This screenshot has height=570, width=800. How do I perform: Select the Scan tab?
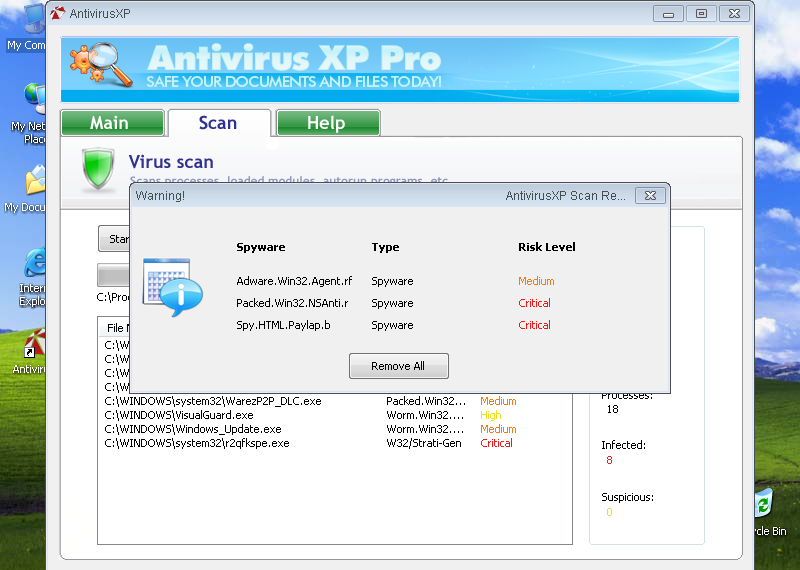[x=219, y=123]
